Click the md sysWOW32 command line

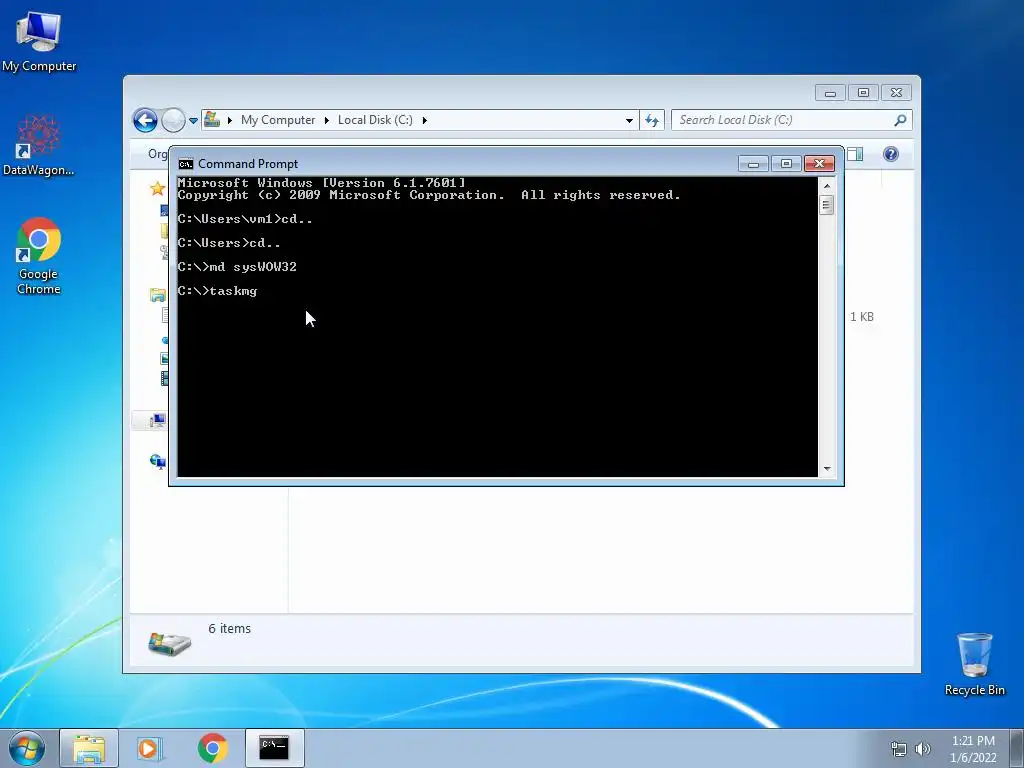coord(237,266)
